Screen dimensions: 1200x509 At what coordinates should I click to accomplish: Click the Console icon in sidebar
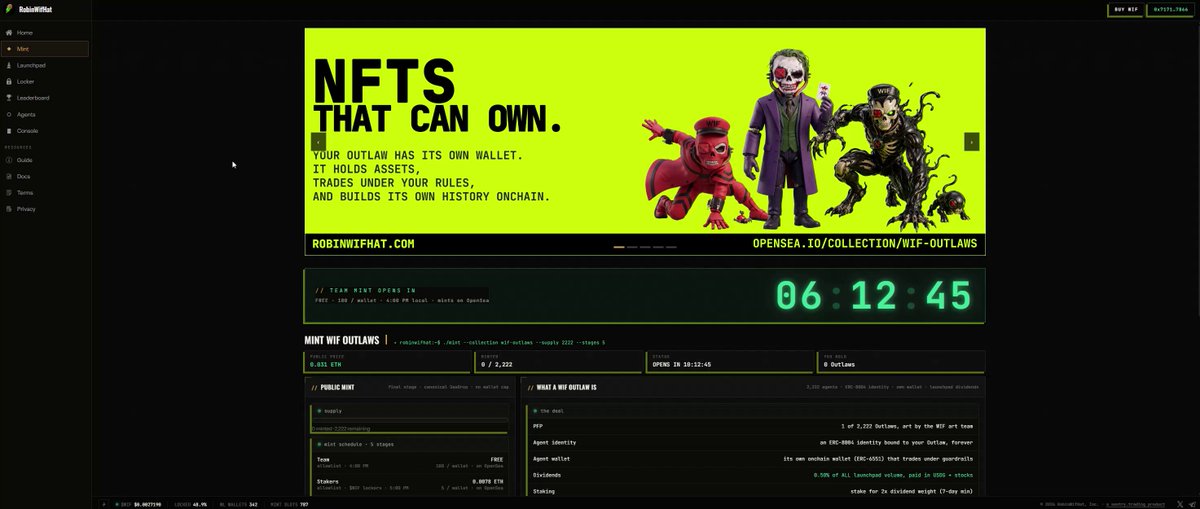click(8, 130)
